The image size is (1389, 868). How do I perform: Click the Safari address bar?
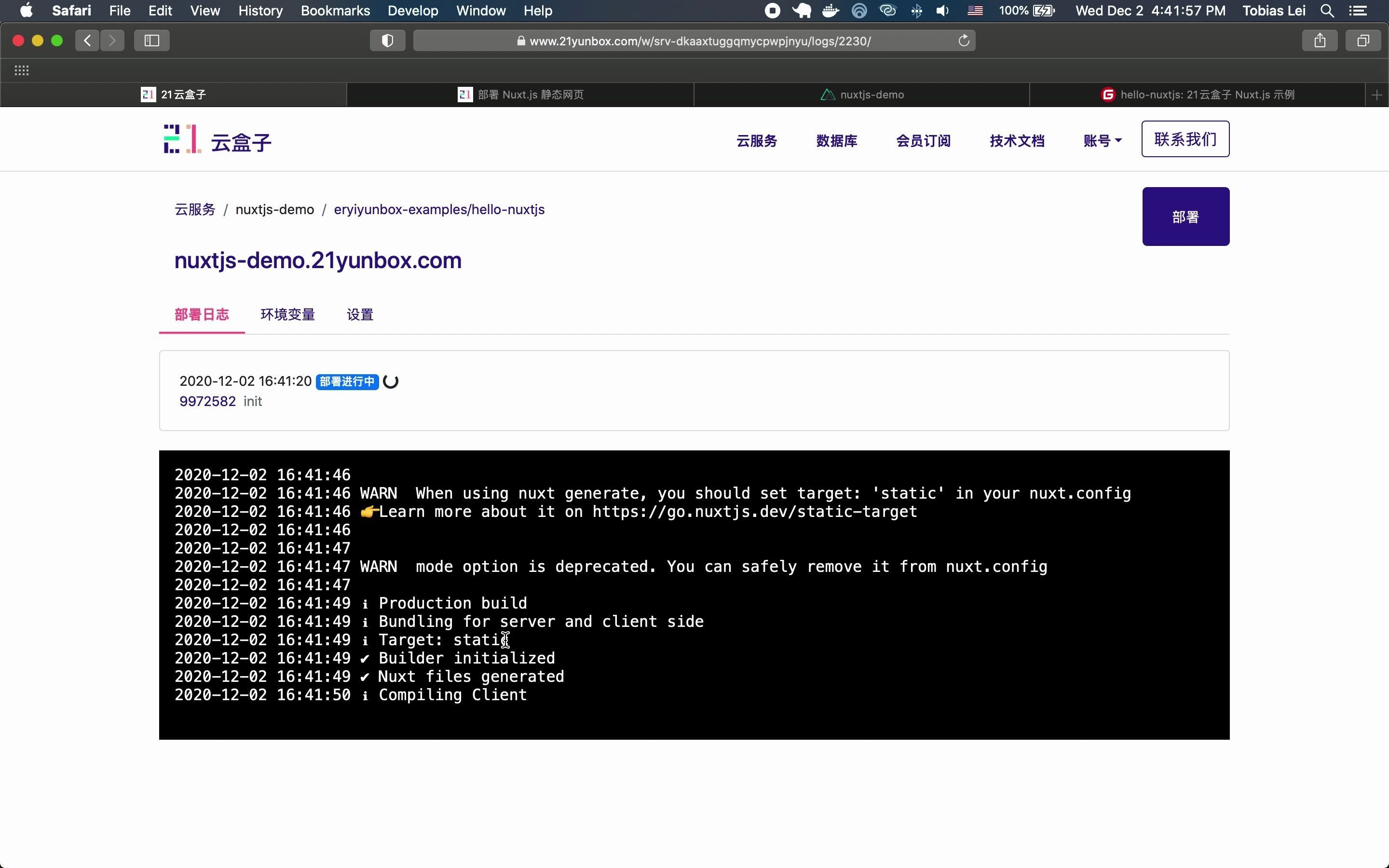coord(694,41)
